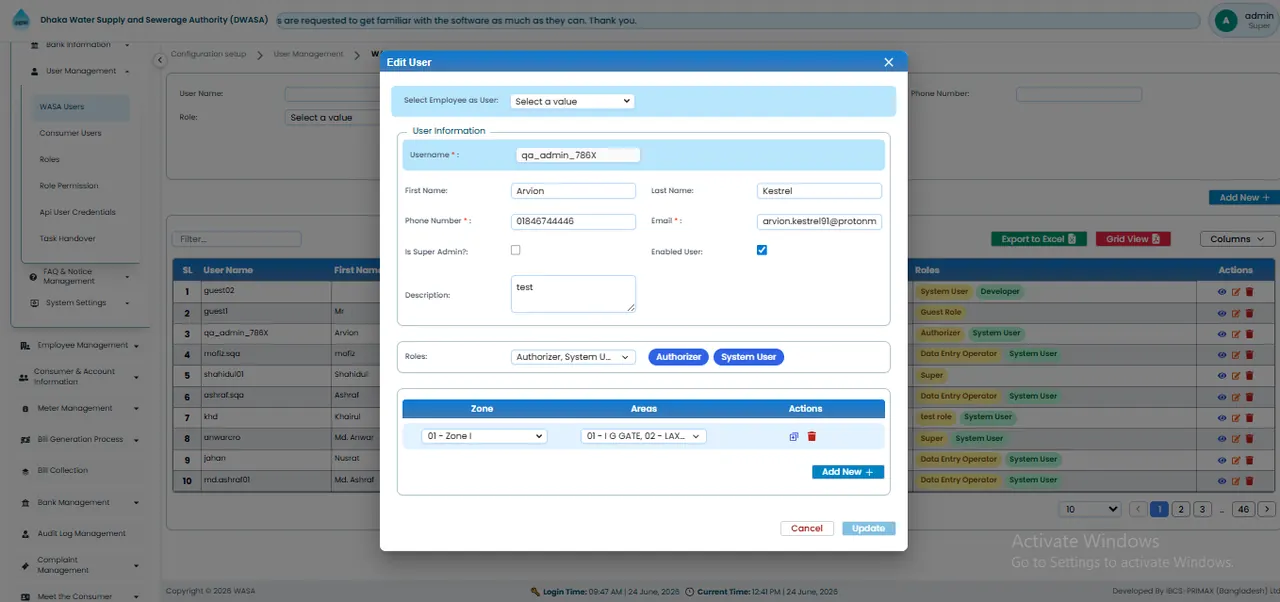
Task: Edit the anwarcro row via the pencil icon
Action: pyautogui.click(x=1236, y=439)
